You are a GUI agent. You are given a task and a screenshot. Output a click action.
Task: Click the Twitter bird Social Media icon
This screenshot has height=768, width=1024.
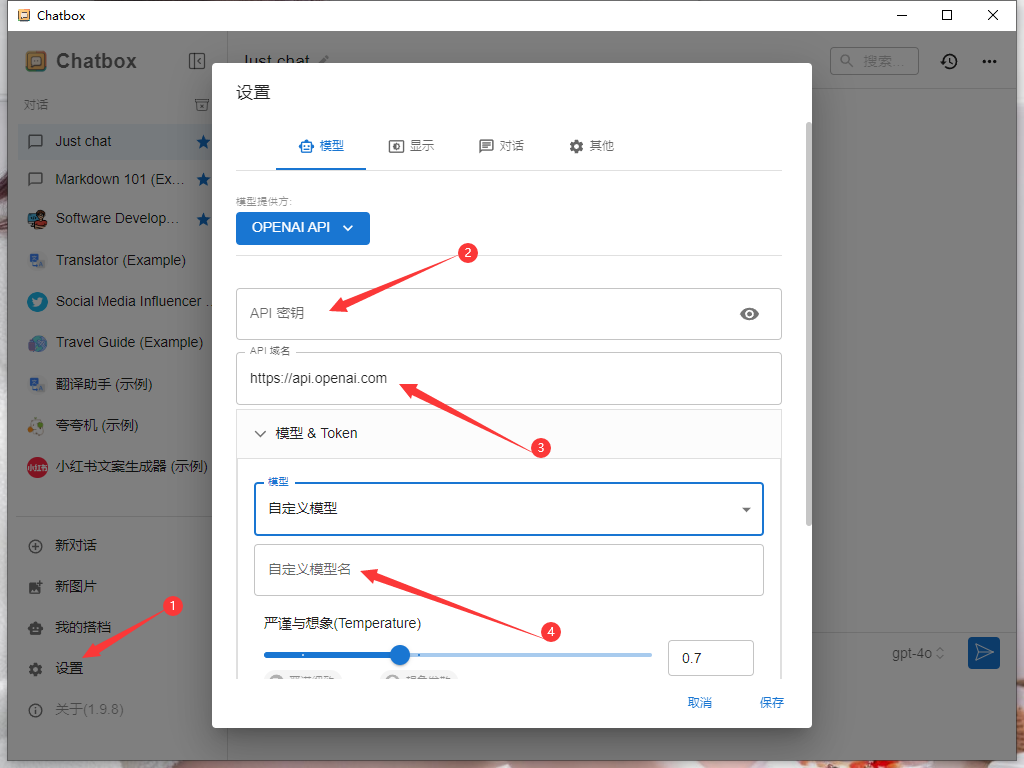[37, 302]
